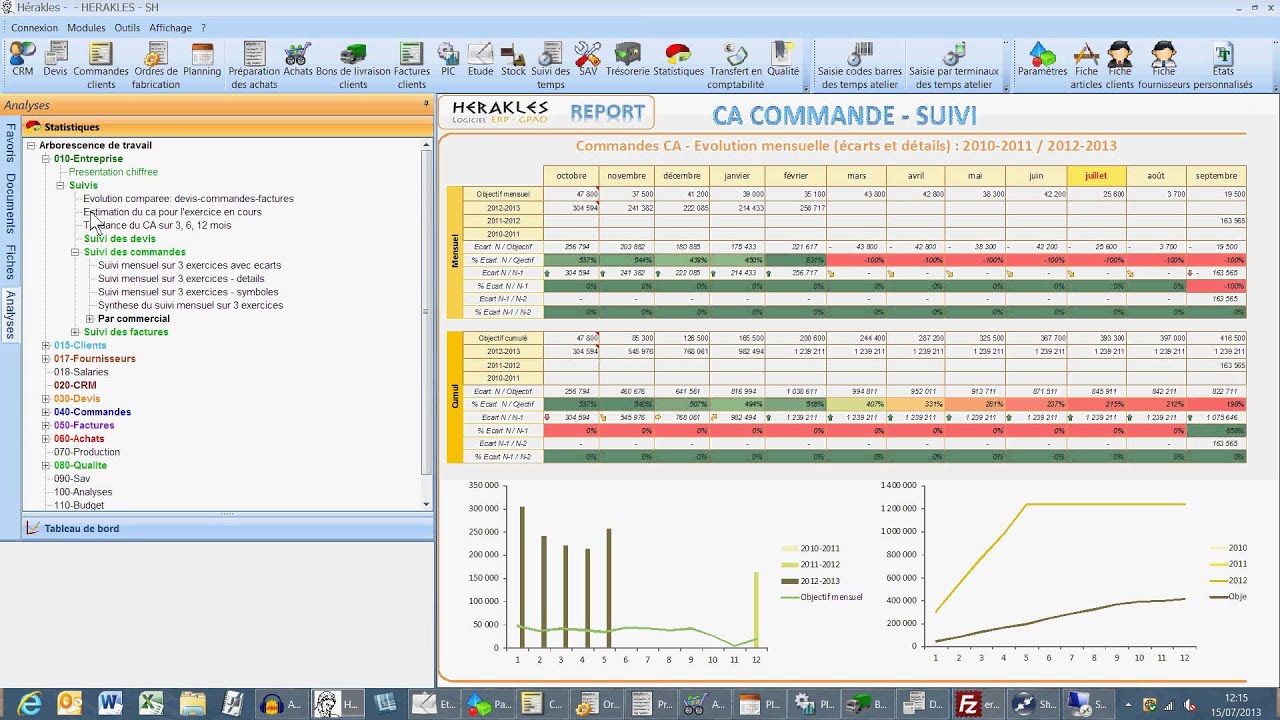Image resolution: width=1280 pixels, height=720 pixels.
Task: Expand the 040-Commandes tree node
Action: pos(45,412)
